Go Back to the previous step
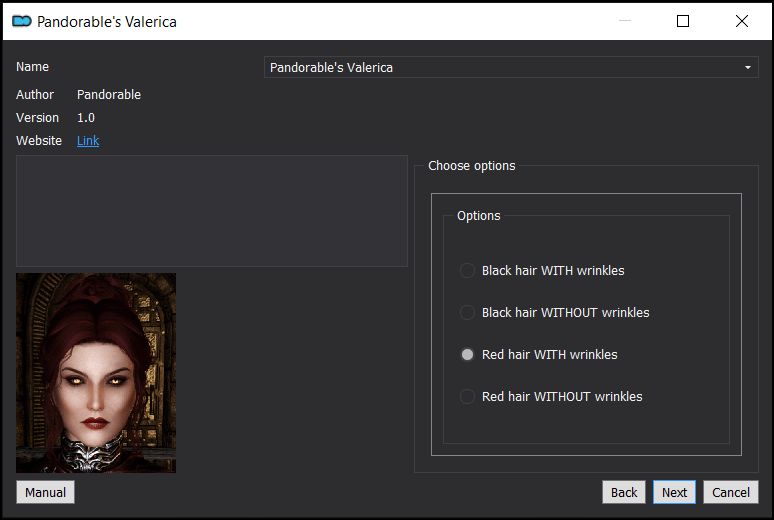The height and width of the screenshot is (520, 774). pyautogui.click(x=623, y=492)
